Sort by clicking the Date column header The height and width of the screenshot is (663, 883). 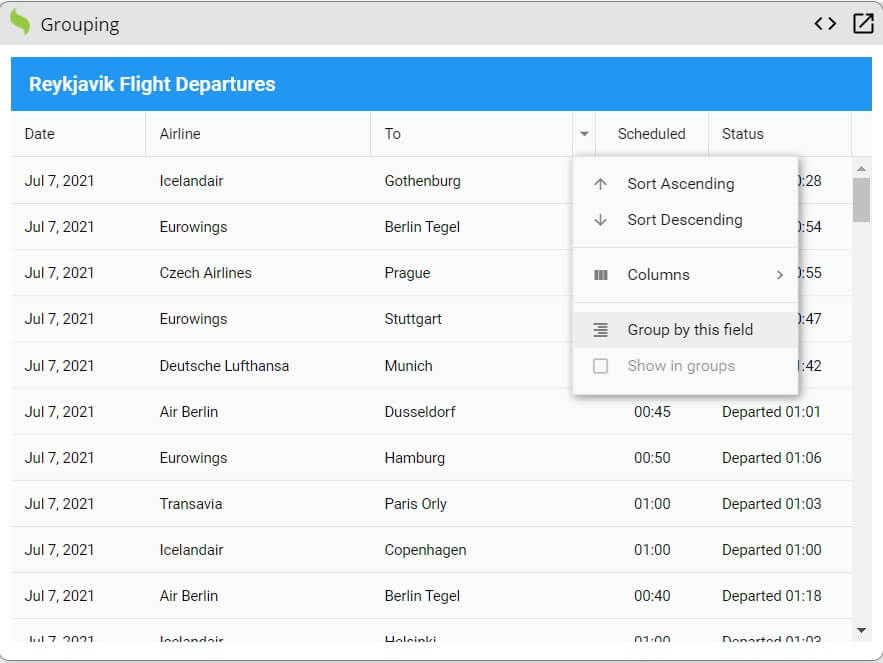(x=41, y=133)
